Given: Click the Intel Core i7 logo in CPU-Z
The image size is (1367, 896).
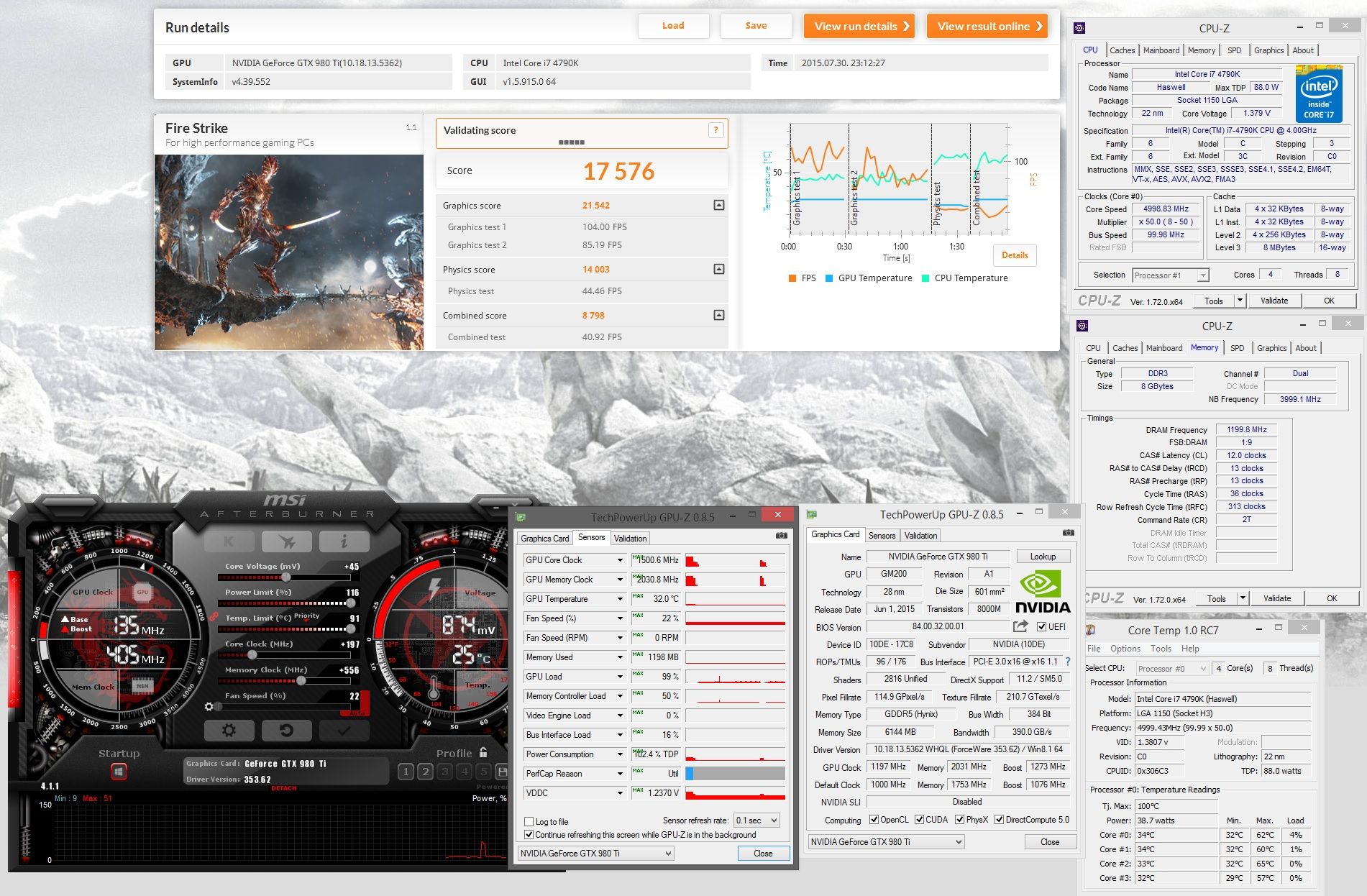Looking at the screenshot, I should 1319,93.
